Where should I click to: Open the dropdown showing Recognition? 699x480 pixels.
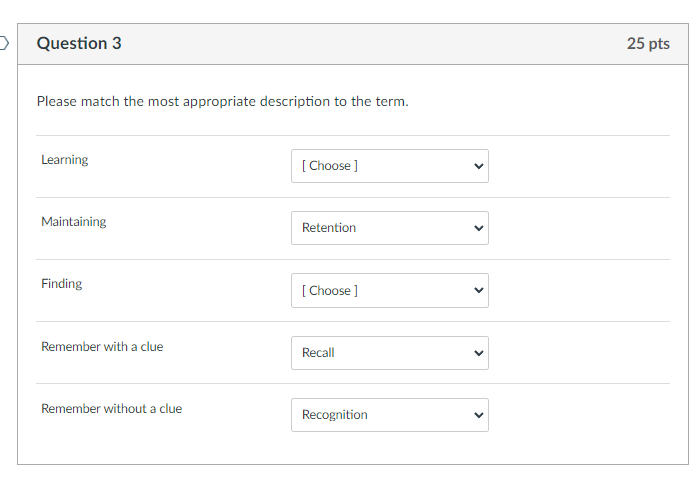(x=389, y=415)
